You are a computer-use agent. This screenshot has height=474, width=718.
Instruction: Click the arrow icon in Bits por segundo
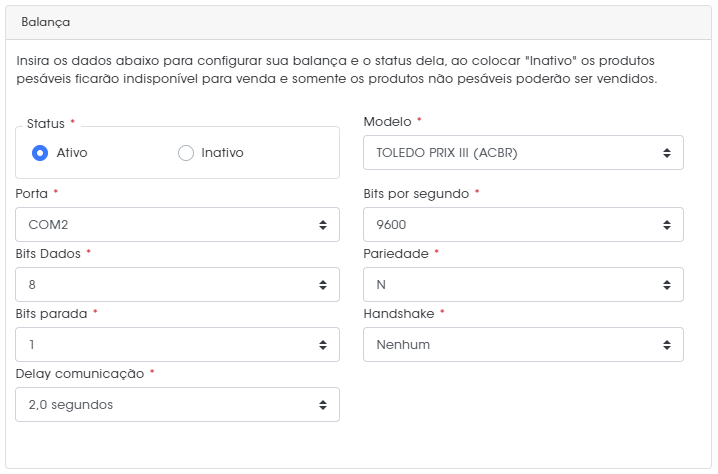pos(667,225)
